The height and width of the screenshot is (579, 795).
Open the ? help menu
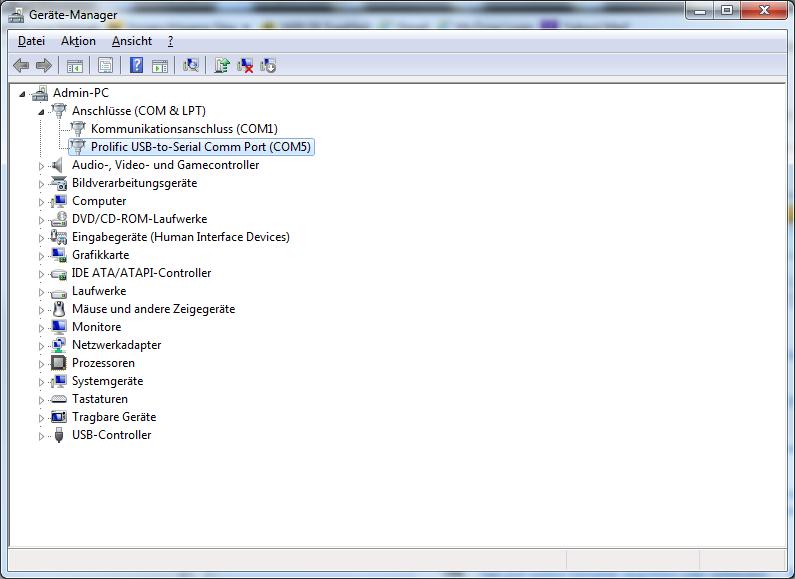170,41
